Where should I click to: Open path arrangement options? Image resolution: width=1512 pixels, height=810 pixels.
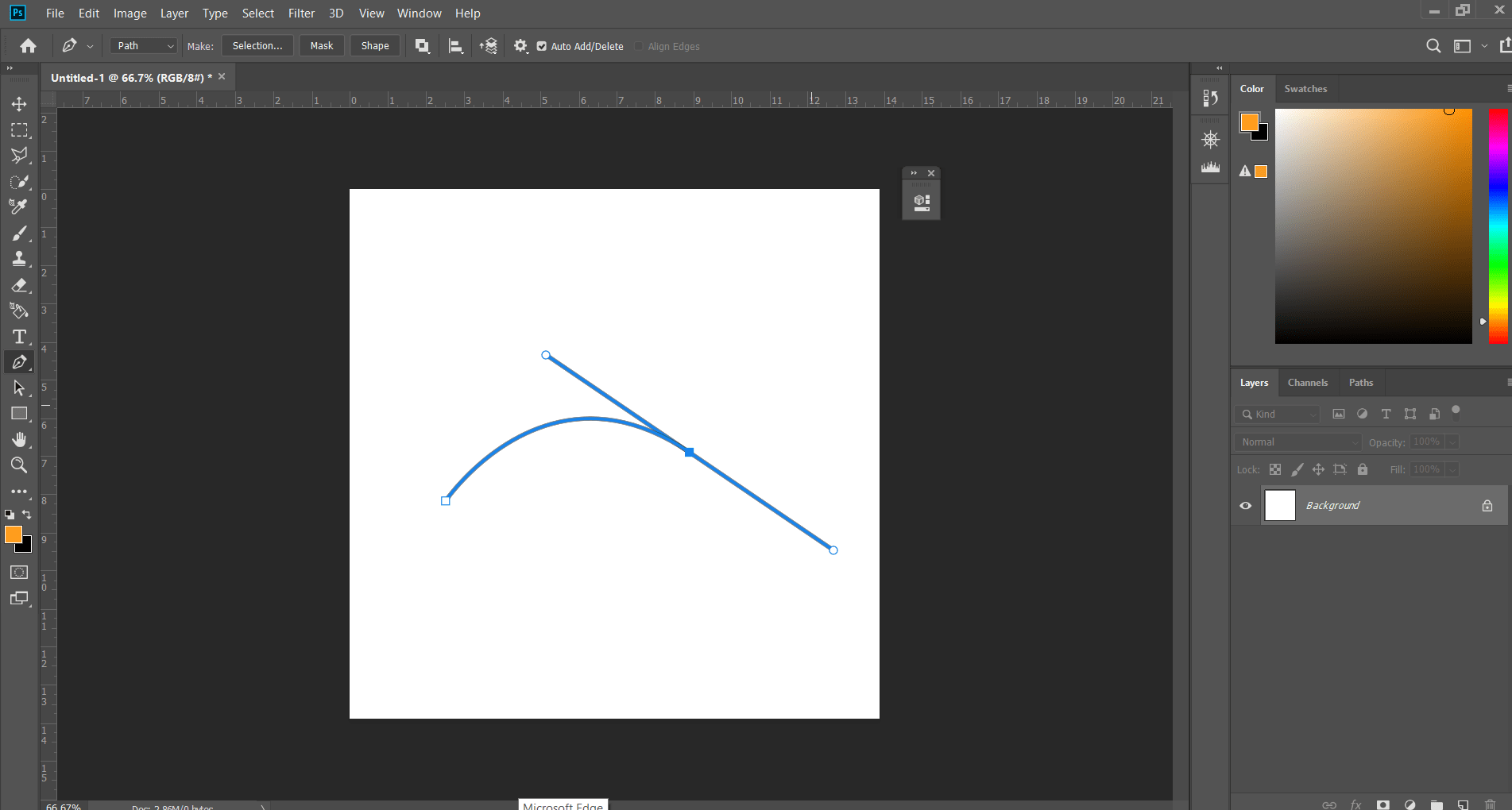(x=489, y=46)
